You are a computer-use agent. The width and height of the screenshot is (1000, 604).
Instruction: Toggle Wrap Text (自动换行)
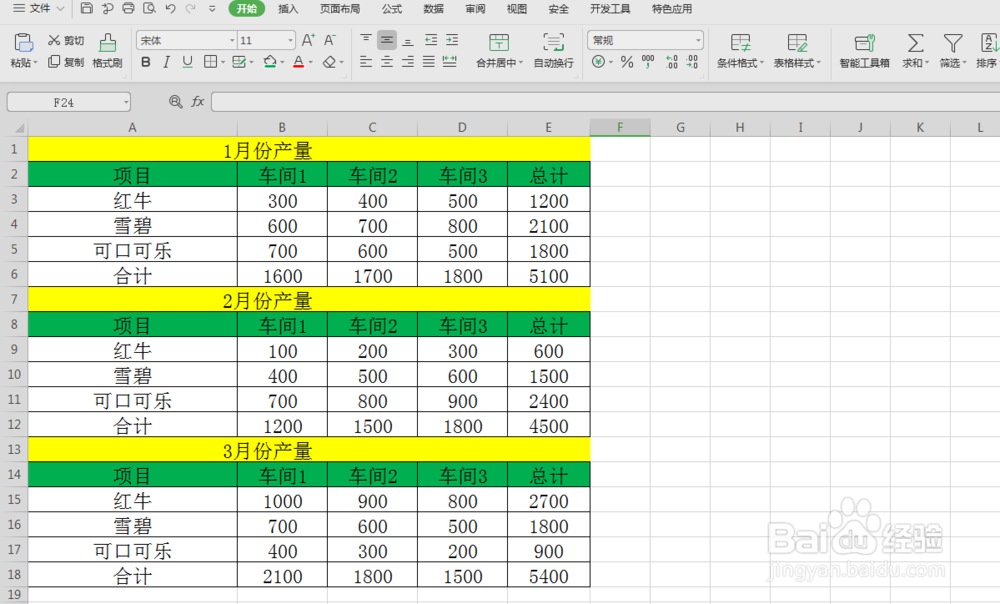[x=553, y=51]
